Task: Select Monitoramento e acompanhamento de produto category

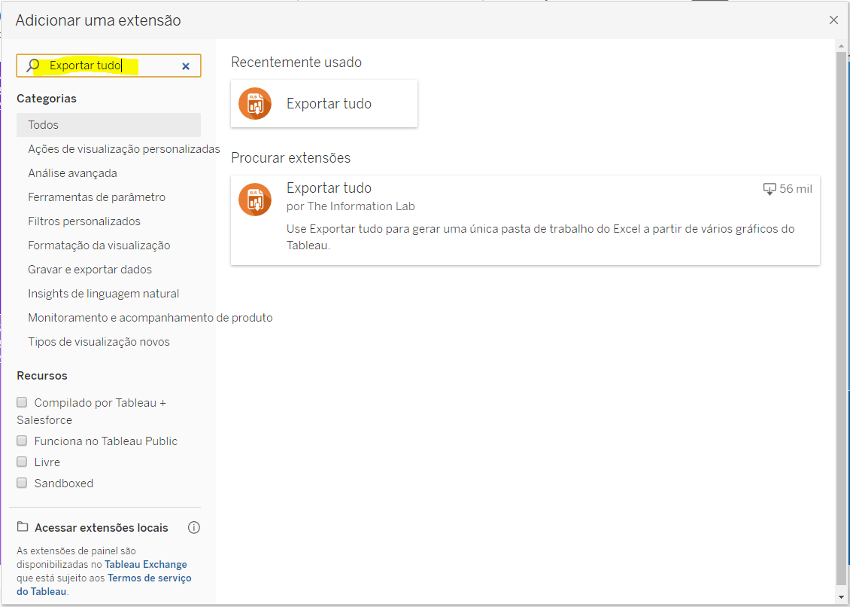Action: [x=150, y=318]
